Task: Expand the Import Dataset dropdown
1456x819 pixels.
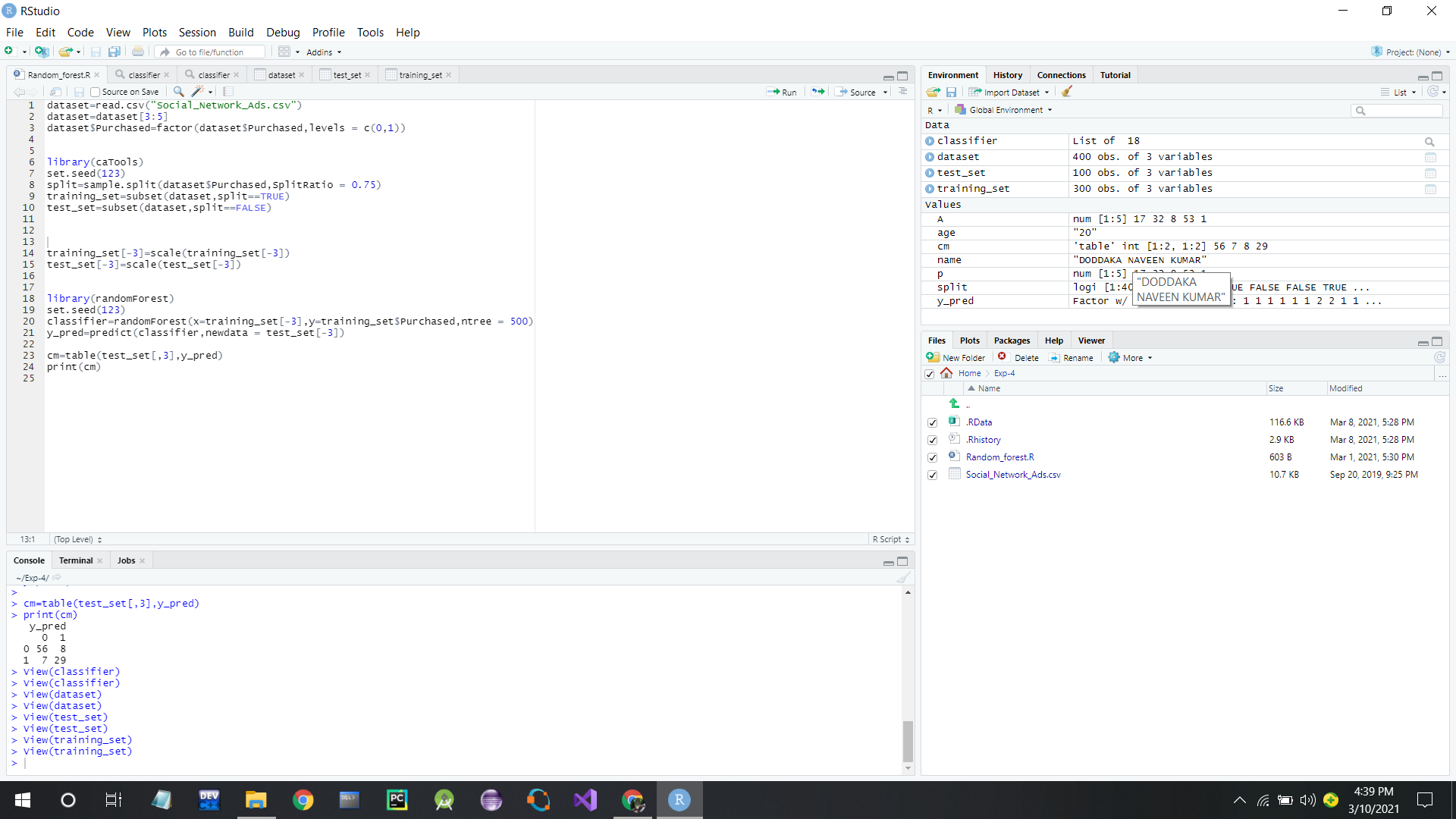Action: (1008, 92)
